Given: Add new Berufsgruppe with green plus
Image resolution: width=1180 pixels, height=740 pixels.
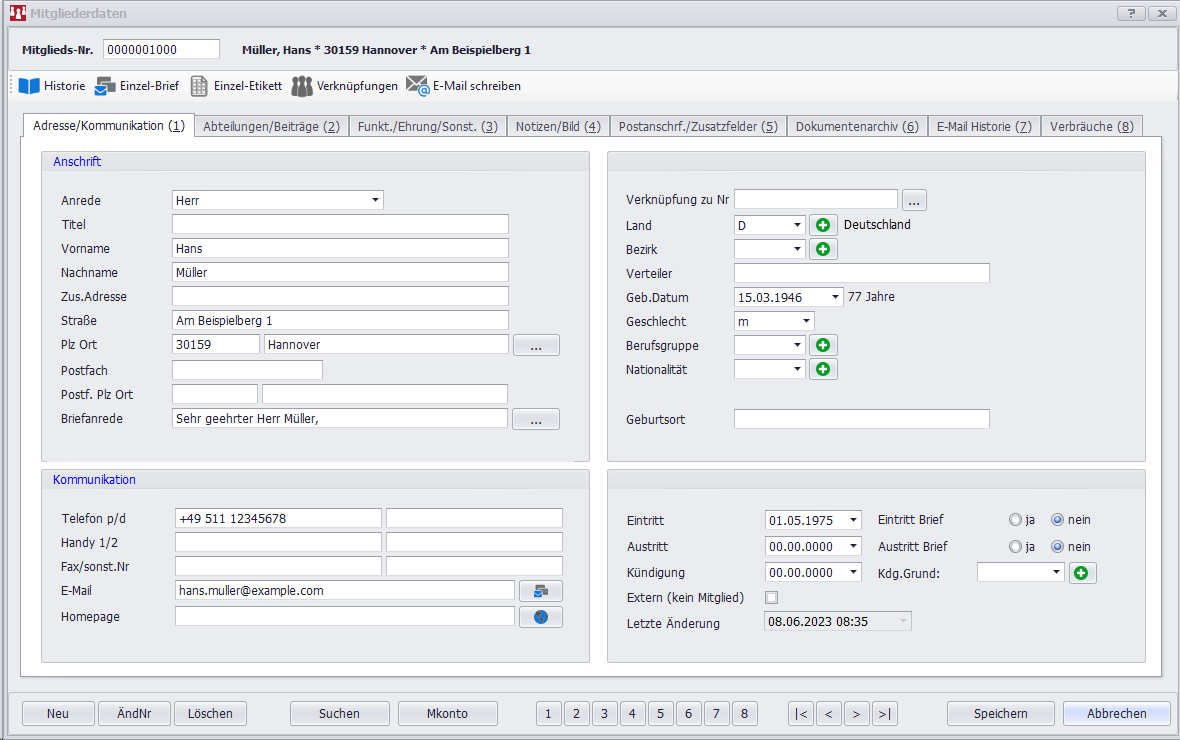Looking at the screenshot, I should 823,345.
